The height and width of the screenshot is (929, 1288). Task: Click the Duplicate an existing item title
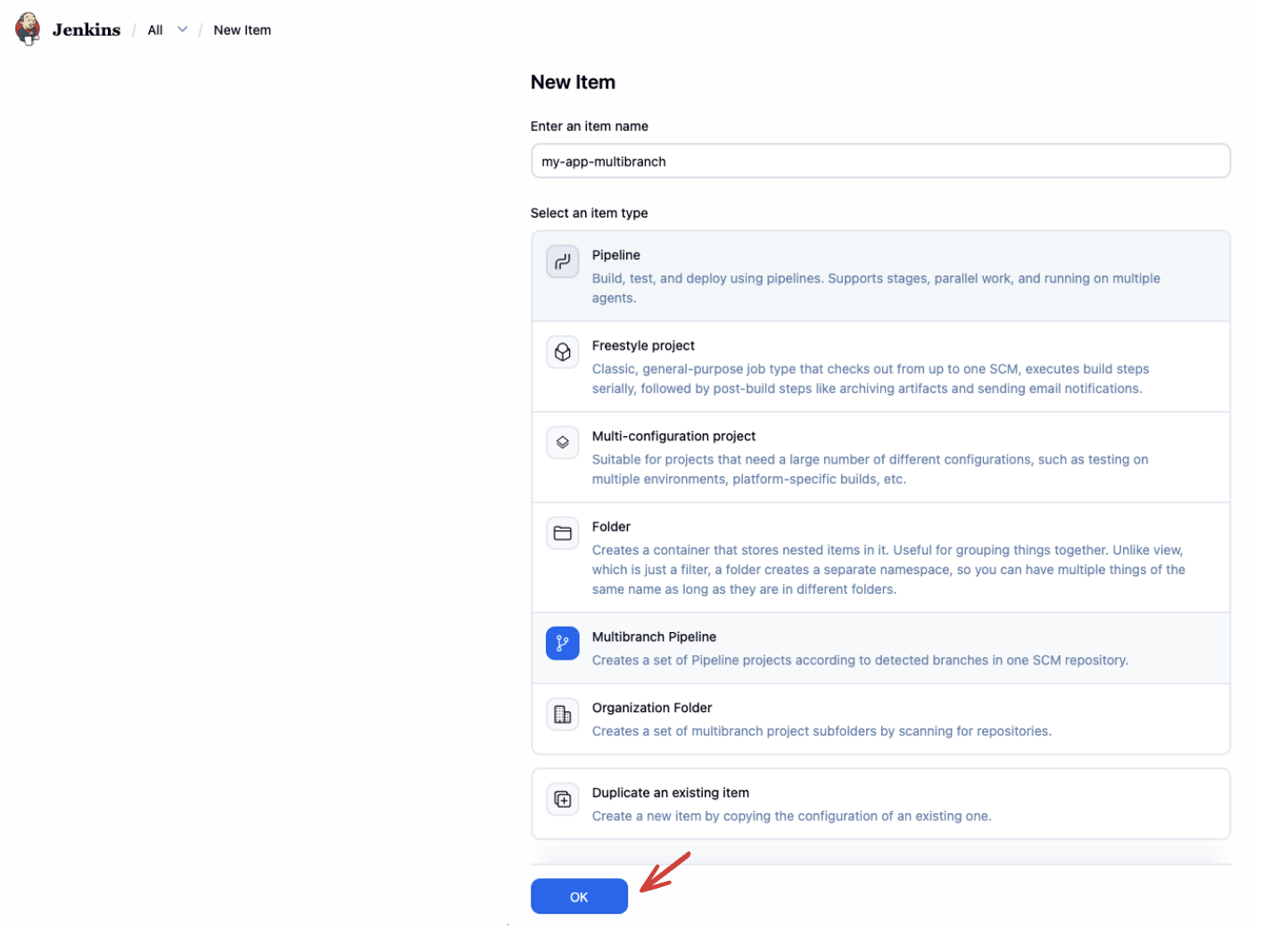[671, 793]
